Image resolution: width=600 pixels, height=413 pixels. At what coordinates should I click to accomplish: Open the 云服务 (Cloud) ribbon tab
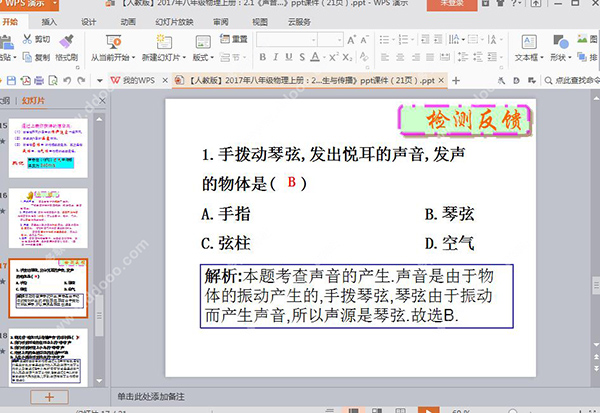299,22
